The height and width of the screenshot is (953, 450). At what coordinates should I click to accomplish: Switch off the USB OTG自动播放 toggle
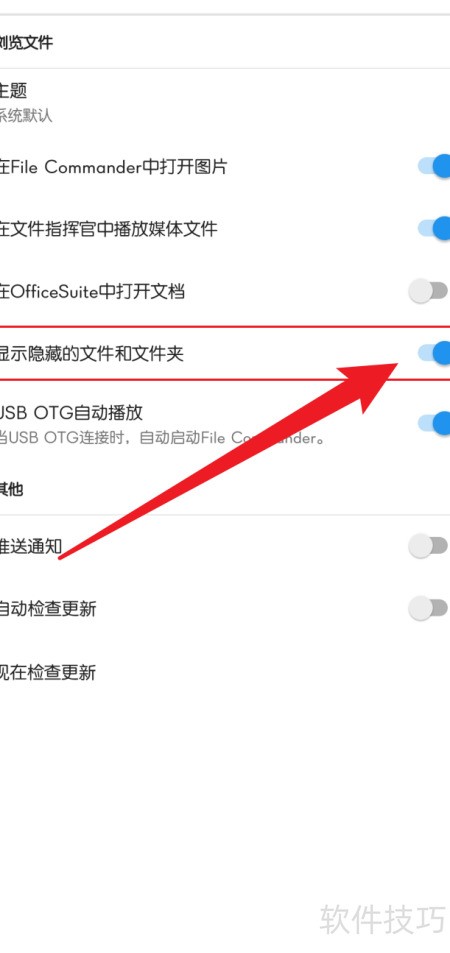(434, 423)
